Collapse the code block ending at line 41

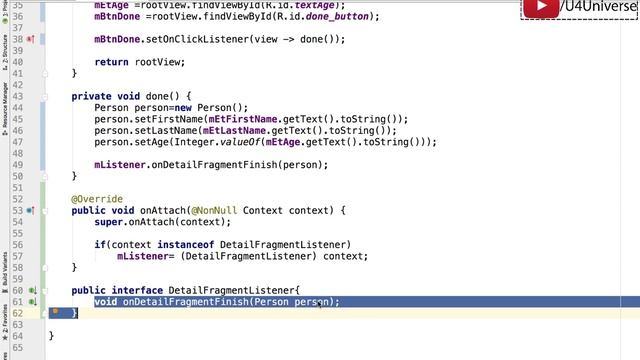click(x=45, y=73)
